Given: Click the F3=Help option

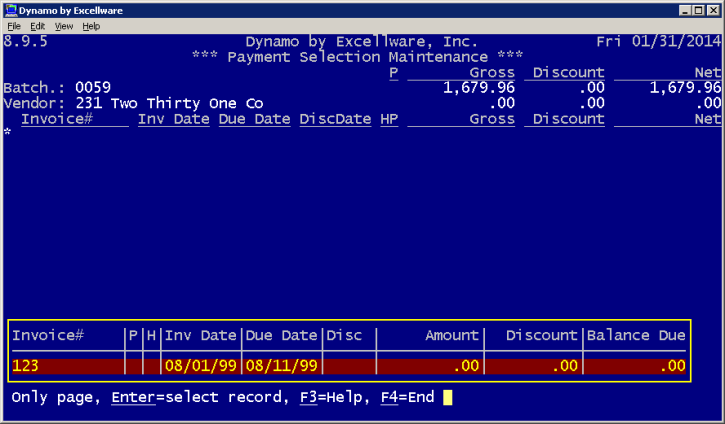Looking at the screenshot, I should [332, 397].
